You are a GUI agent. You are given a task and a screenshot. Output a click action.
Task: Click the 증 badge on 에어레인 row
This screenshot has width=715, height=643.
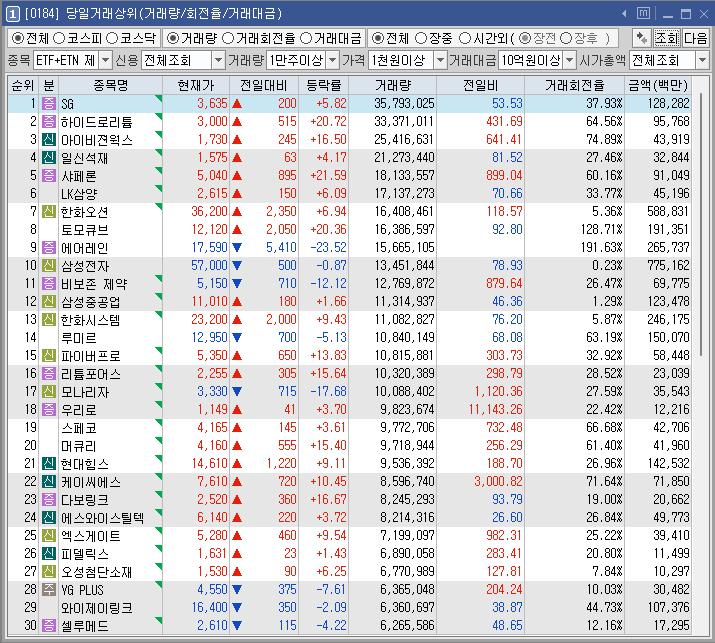(49, 248)
